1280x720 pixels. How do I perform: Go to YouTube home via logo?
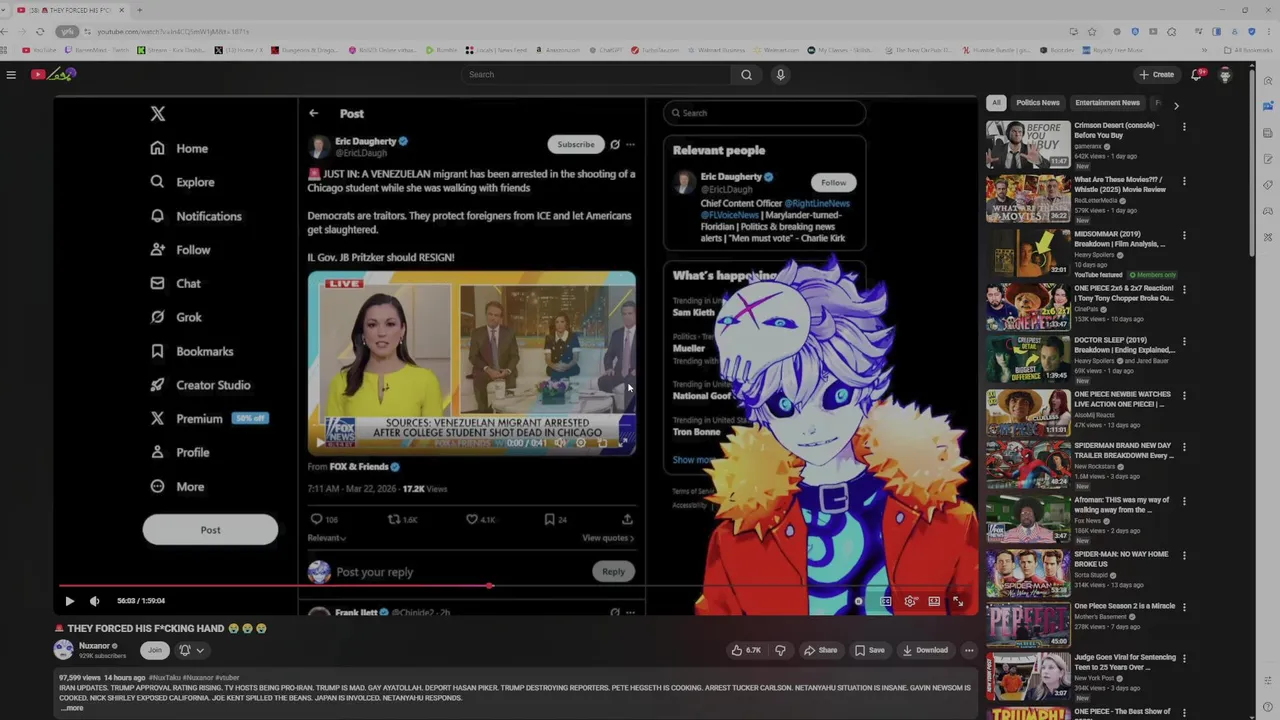coord(53,74)
